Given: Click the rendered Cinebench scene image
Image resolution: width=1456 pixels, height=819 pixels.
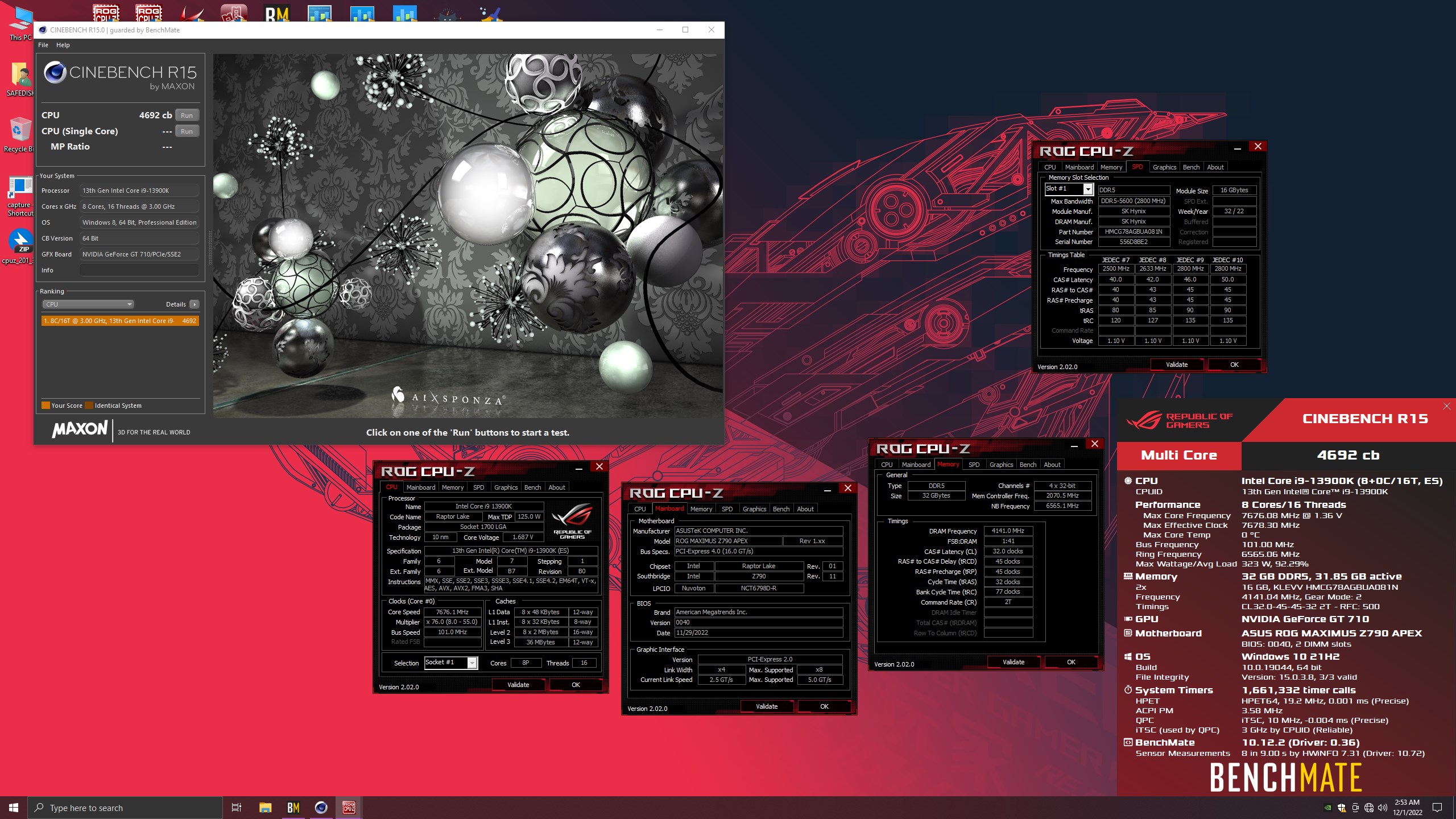Looking at the screenshot, I should pos(468,236).
